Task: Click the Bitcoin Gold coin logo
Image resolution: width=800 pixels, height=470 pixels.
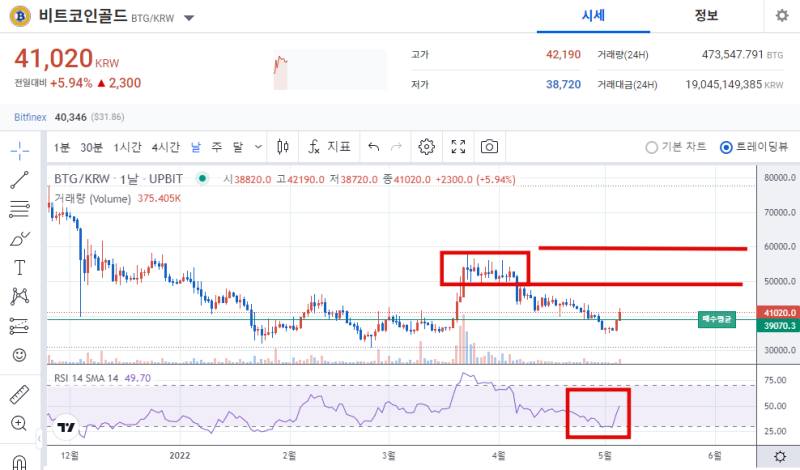Action: tap(20, 17)
